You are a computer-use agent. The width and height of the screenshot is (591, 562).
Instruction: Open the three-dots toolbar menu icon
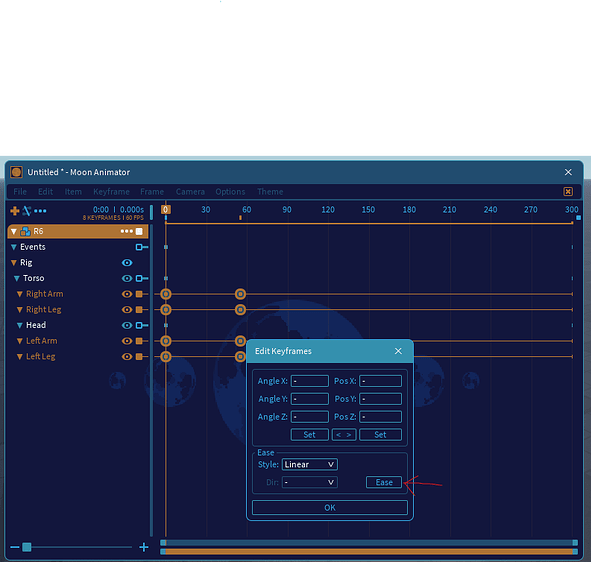[x=40, y=211]
